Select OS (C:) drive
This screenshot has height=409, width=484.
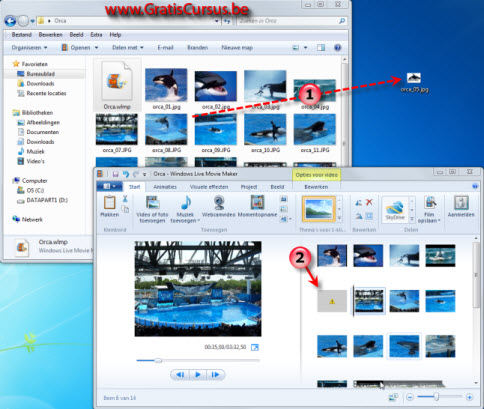click(35, 190)
